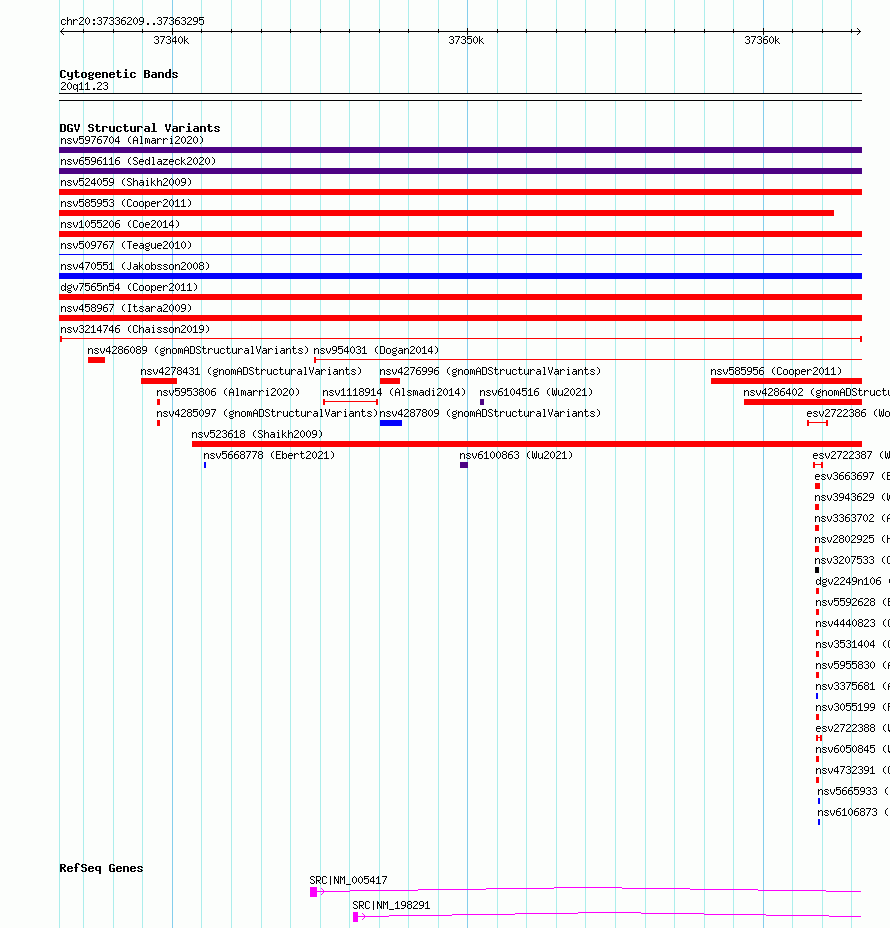The height and width of the screenshot is (928, 890).
Task: Click the nsv3375681 variant label
Action: pyautogui.click(x=853, y=687)
